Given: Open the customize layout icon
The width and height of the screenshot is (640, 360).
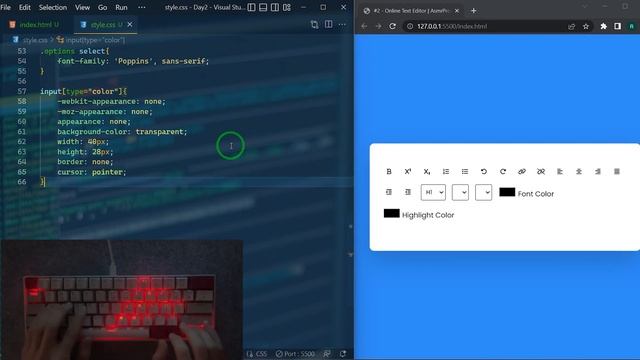Looking at the screenshot, I should 287,7.
